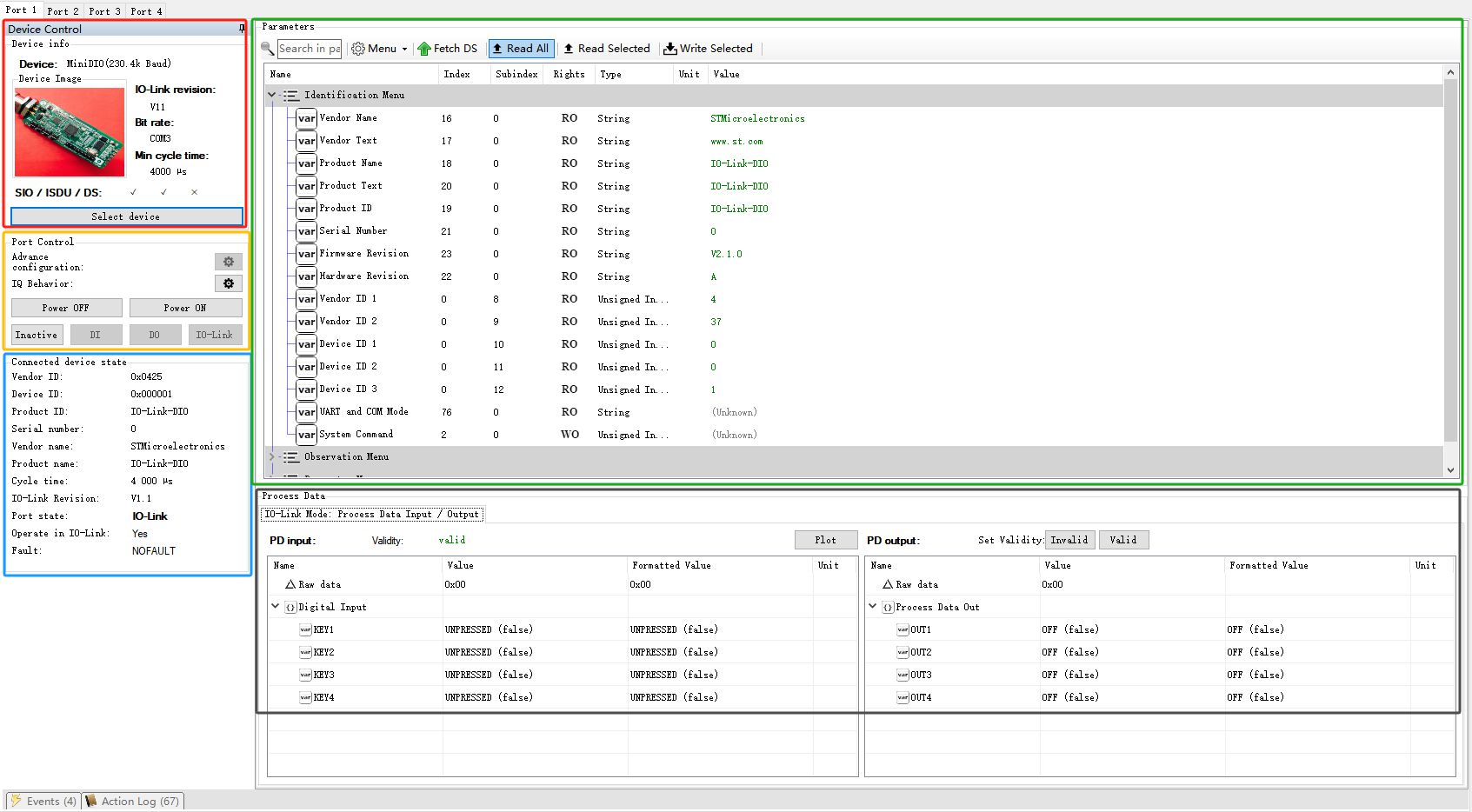Click var icon of Vendor Text row
The height and width of the screenshot is (812, 1472).
click(x=306, y=141)
